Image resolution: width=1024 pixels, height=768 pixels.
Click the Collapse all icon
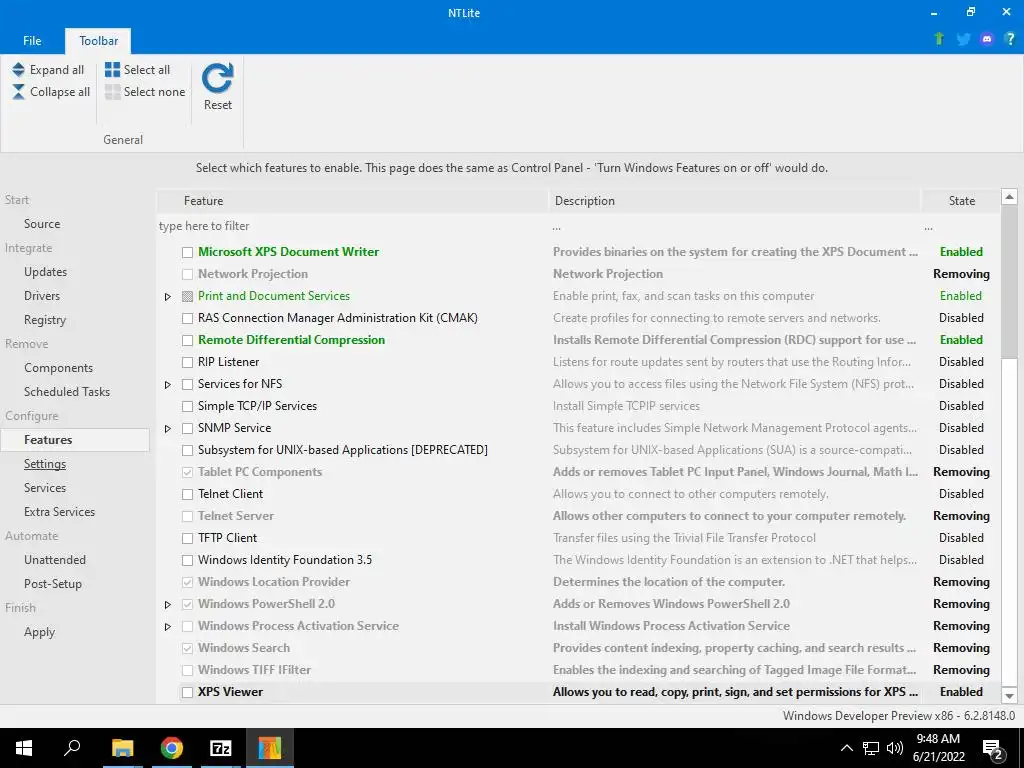[18, 92]
